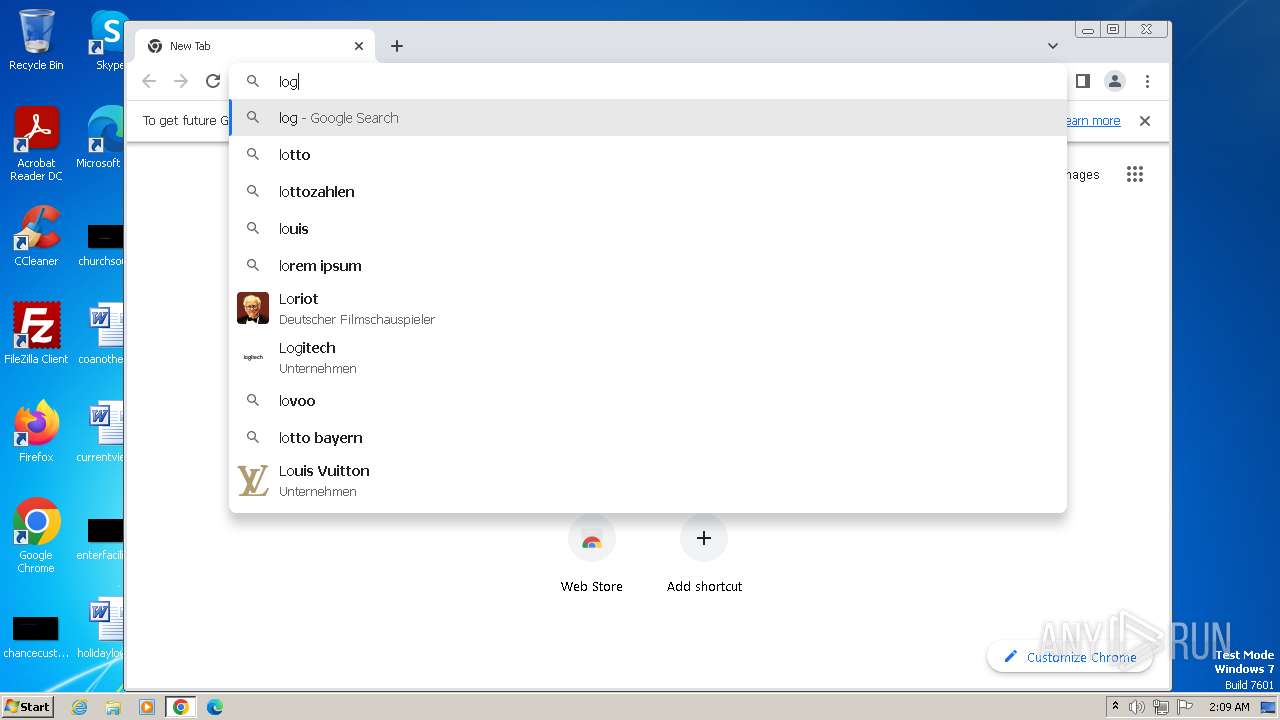The height and width of the screenshot is (720, 1280).
Task: Click the Add shortcut button
Action: 704,556
